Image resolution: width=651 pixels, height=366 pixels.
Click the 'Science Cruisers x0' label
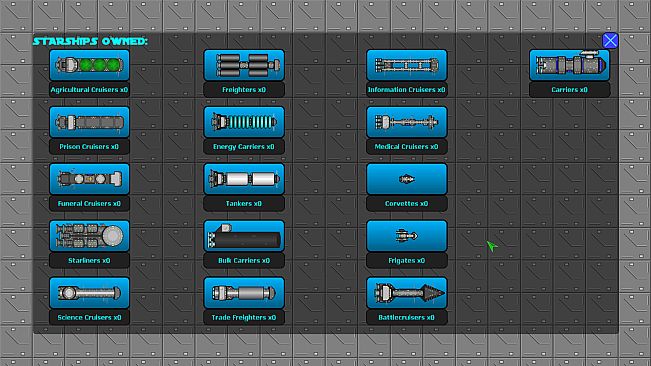[x=89, y=317]
